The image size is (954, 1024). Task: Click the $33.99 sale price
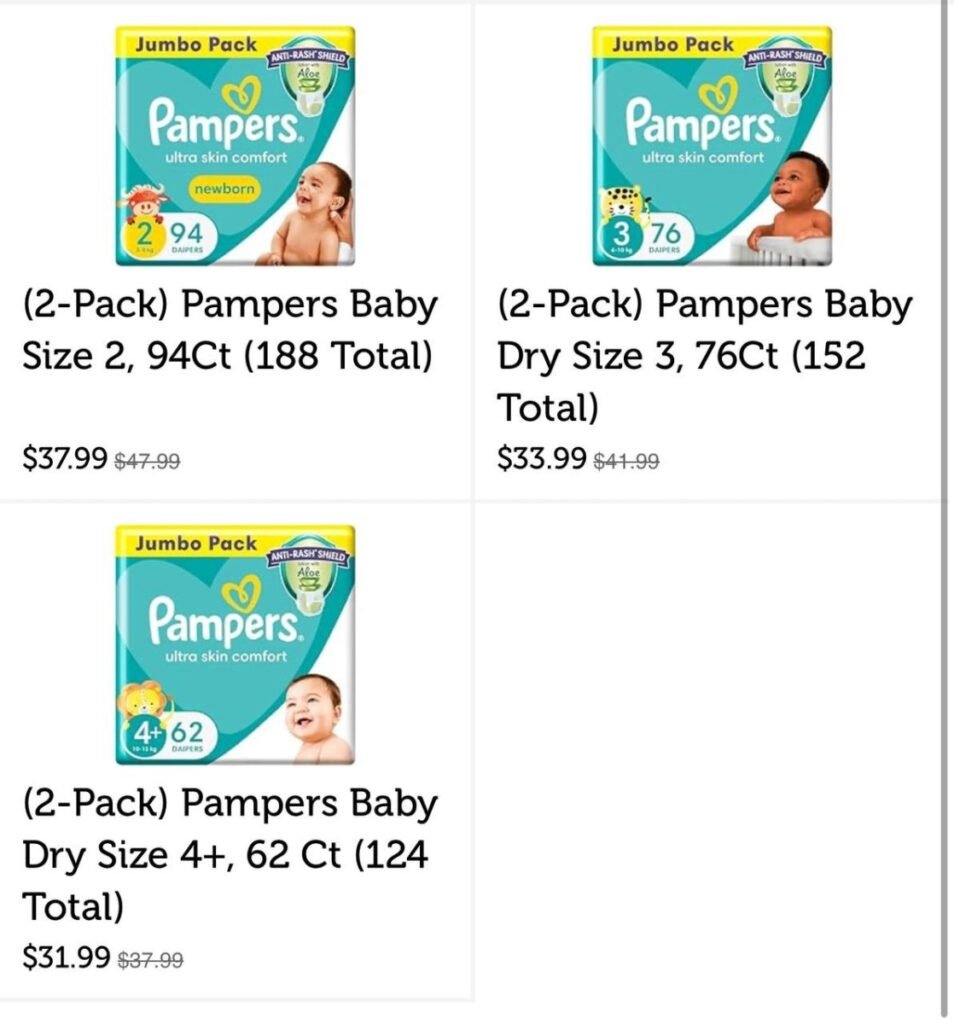[541, 459]
